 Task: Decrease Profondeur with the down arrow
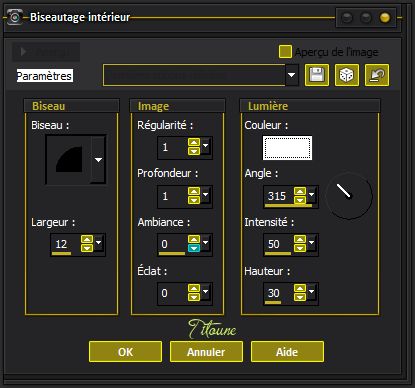click(x=194, y=200)
